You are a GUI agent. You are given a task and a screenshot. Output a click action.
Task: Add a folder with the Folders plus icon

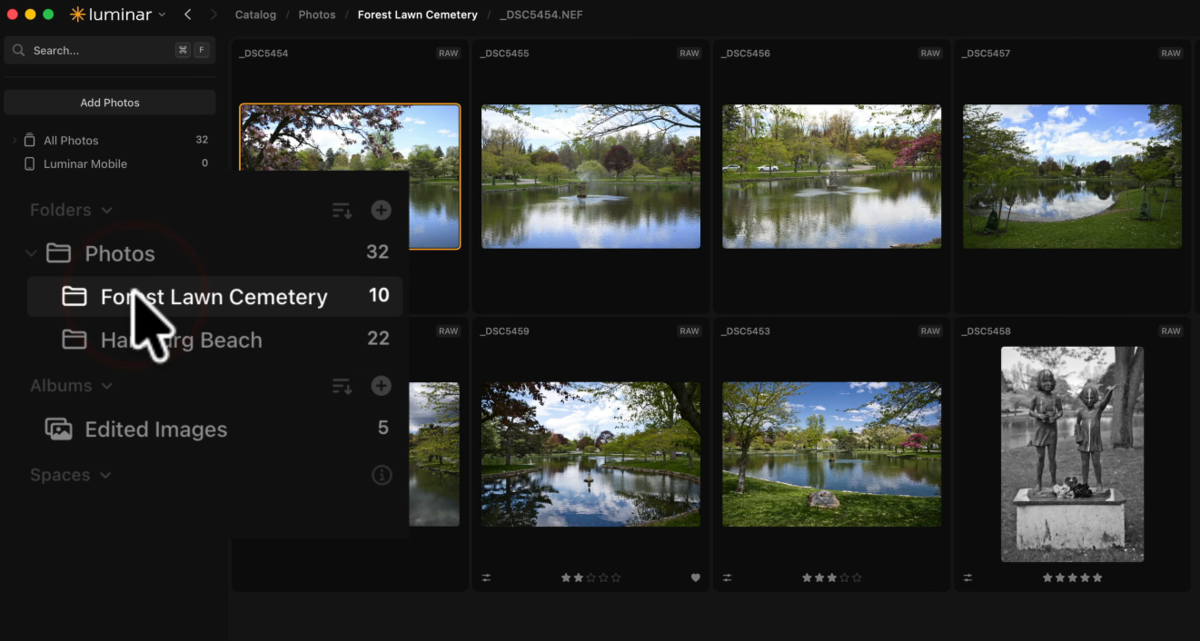pos(381,210)
